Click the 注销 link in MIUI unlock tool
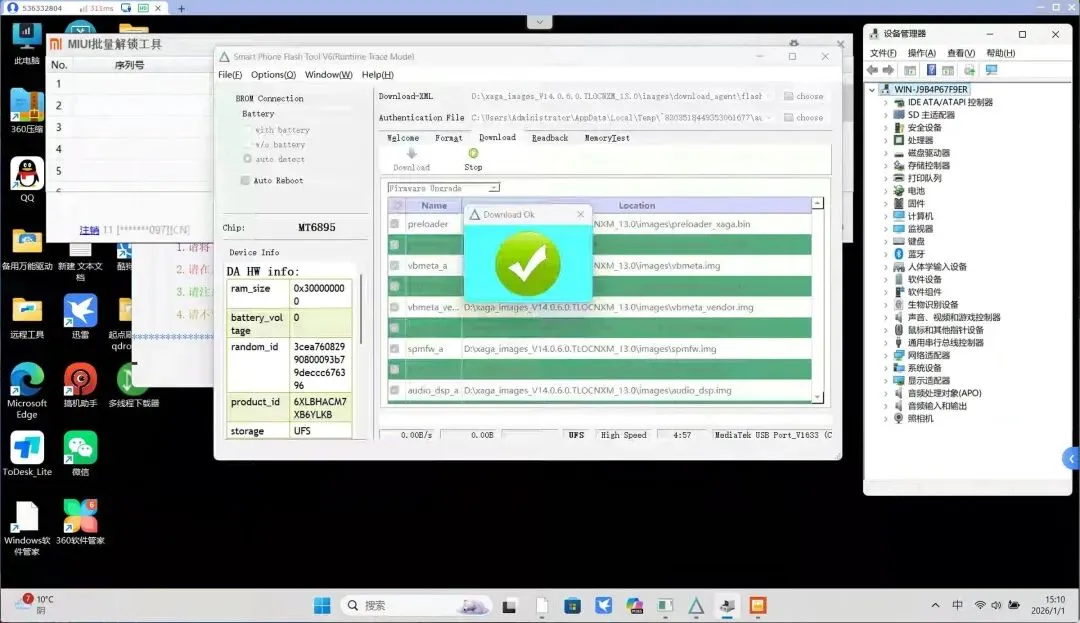The image size is (1080, 623). pos(89,230)
